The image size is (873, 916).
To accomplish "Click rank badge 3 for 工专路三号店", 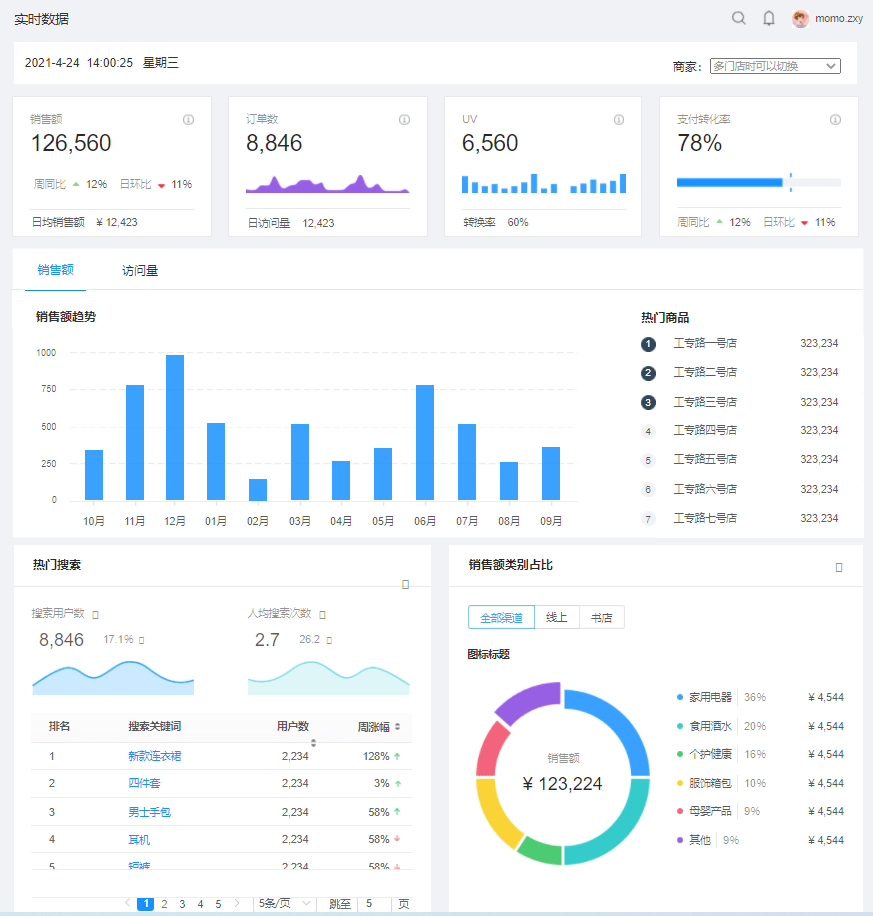I will click(648, 402).
